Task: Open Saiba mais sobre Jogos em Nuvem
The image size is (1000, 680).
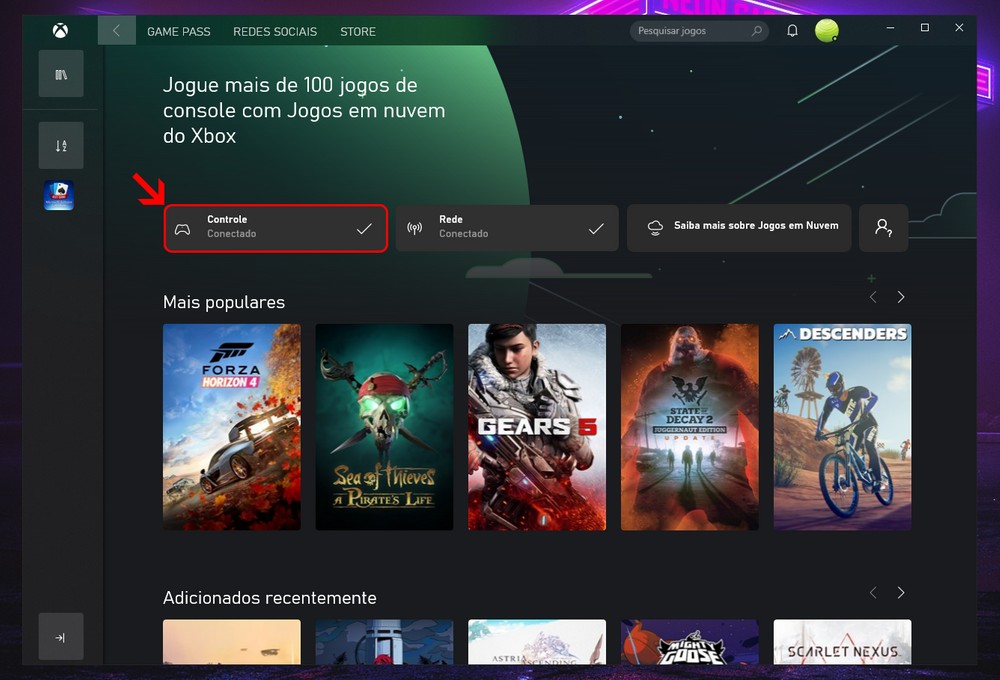Action: [739, 228]
